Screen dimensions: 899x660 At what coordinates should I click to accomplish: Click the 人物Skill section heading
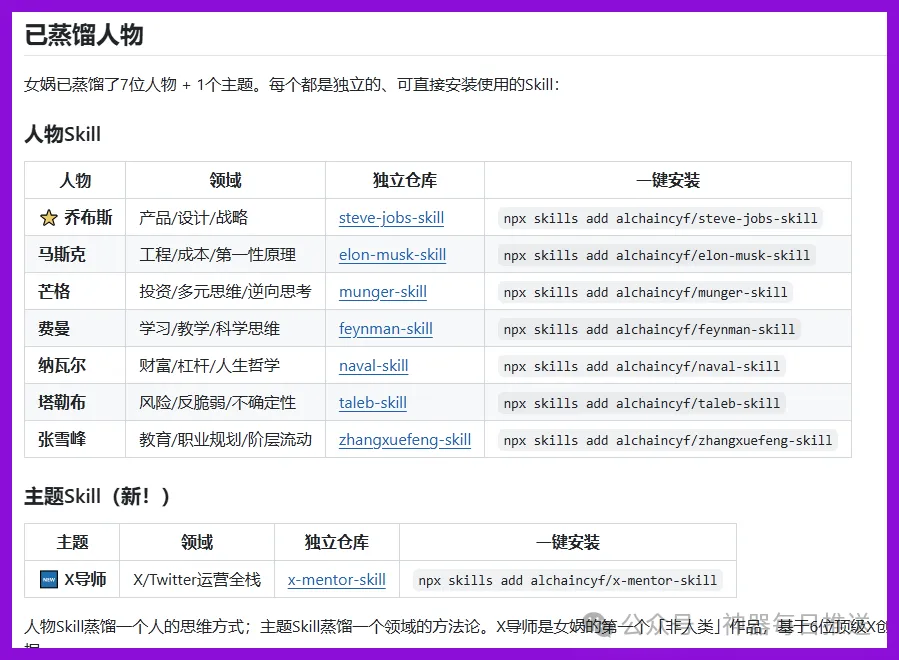point(62,134)
